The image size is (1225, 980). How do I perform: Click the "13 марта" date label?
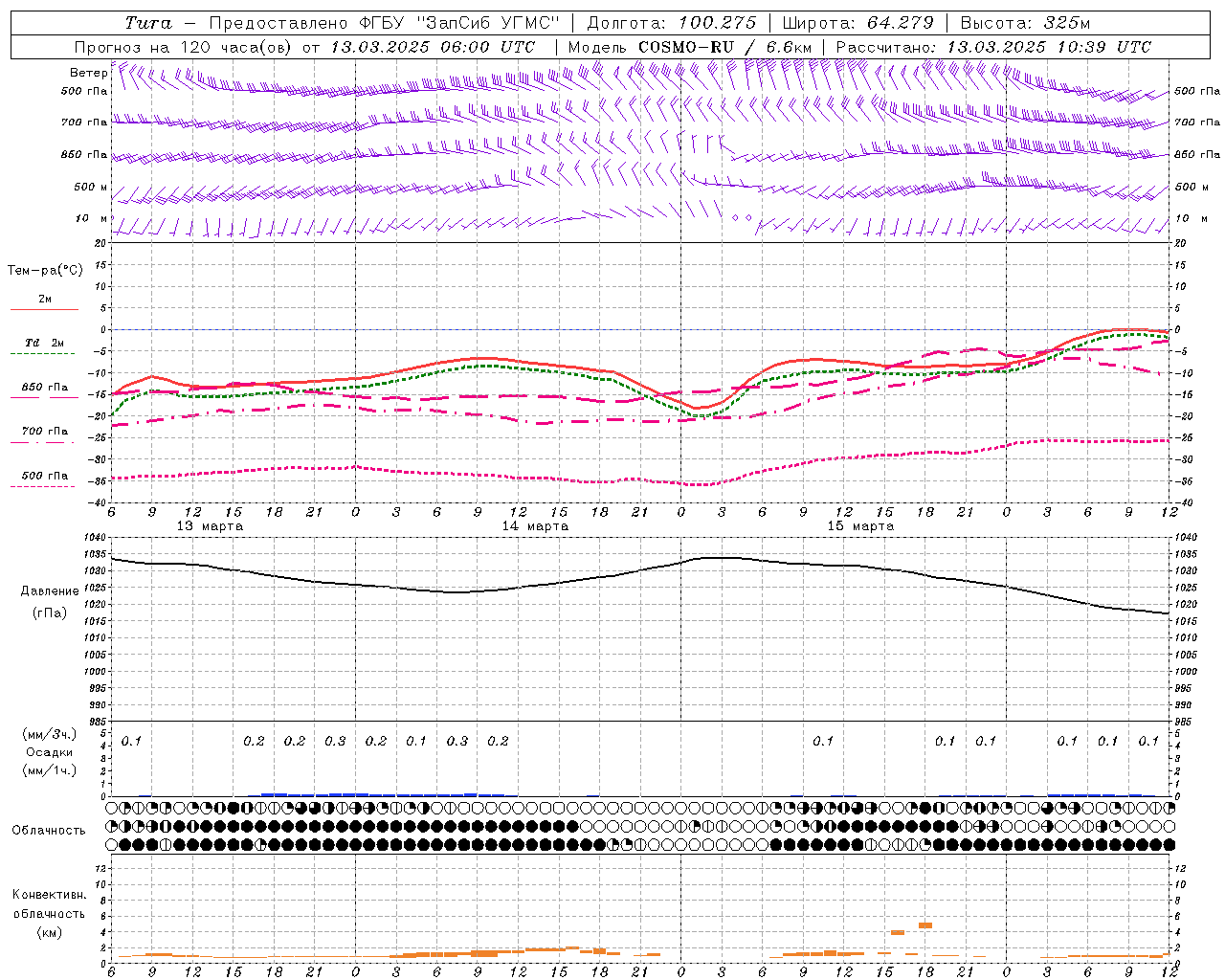(210, 525)
